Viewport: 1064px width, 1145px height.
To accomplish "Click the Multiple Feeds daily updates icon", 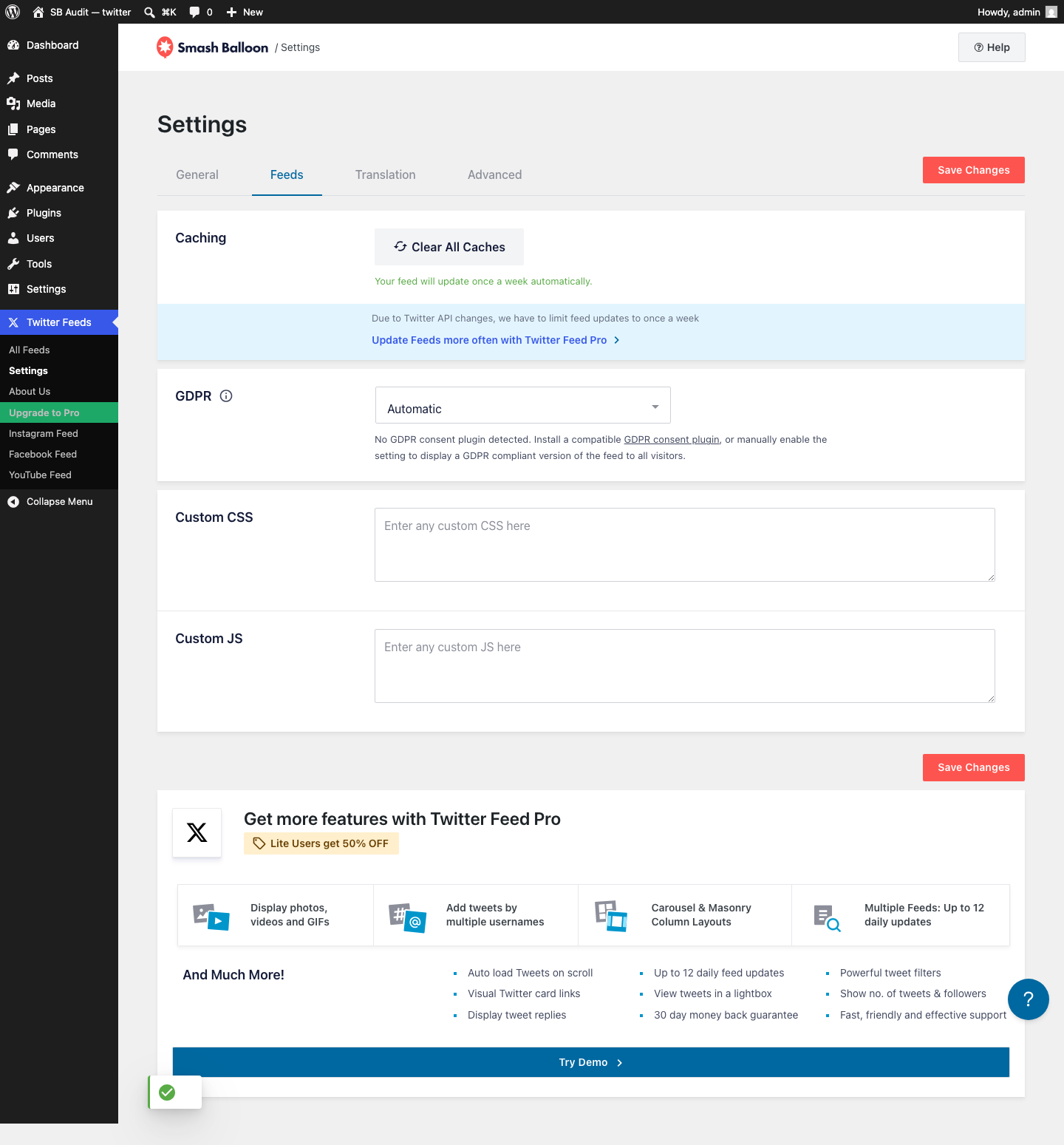I will (x=827, y=918).
